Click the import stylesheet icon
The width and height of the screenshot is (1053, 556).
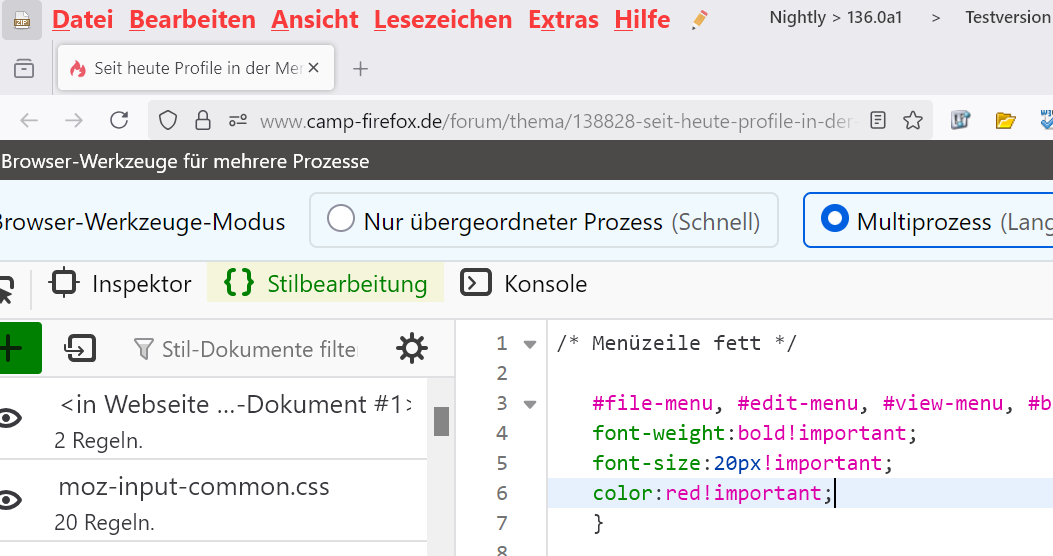(80, 349)
